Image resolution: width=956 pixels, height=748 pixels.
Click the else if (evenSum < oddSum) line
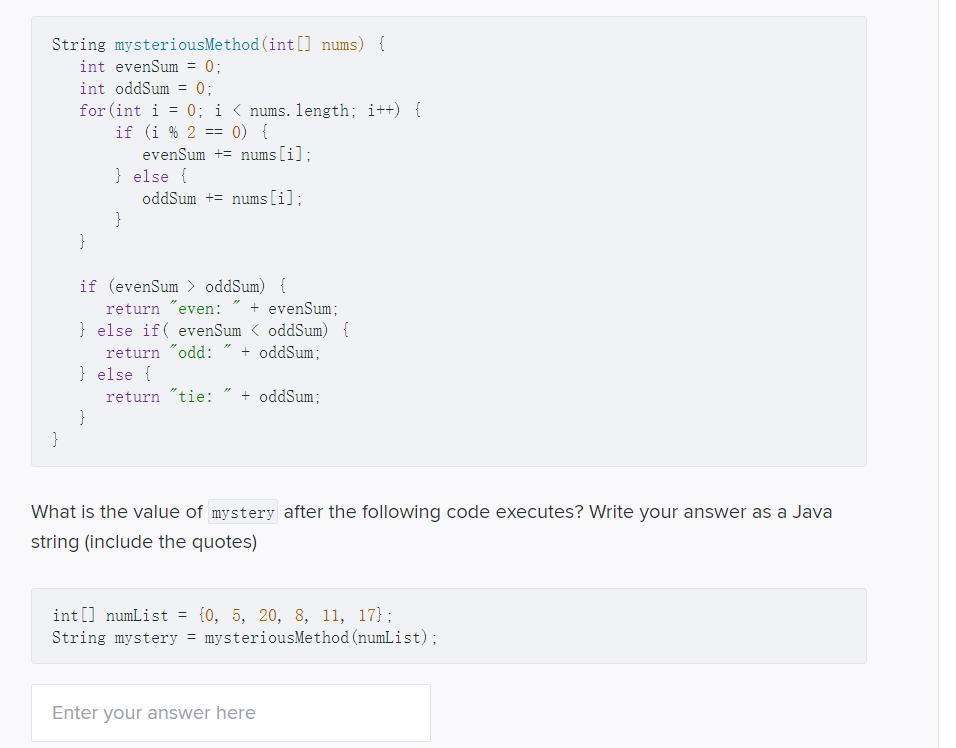point(210,330)
